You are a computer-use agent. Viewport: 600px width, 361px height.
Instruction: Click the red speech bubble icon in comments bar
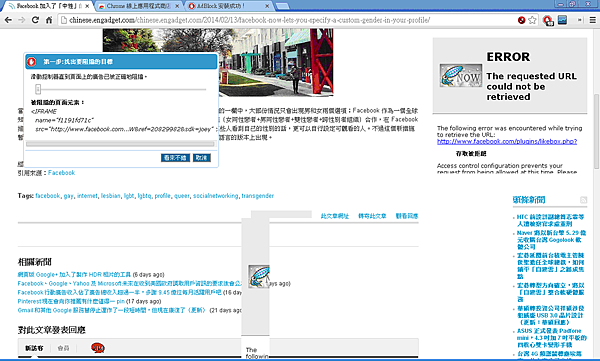click(98, 348)
